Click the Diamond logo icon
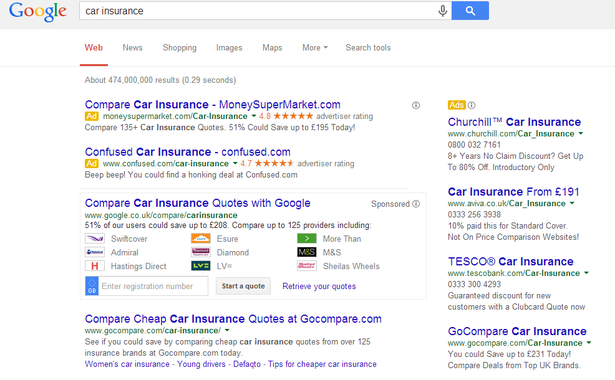The width and height of the screenshot is (615, 380). point(201,252)
